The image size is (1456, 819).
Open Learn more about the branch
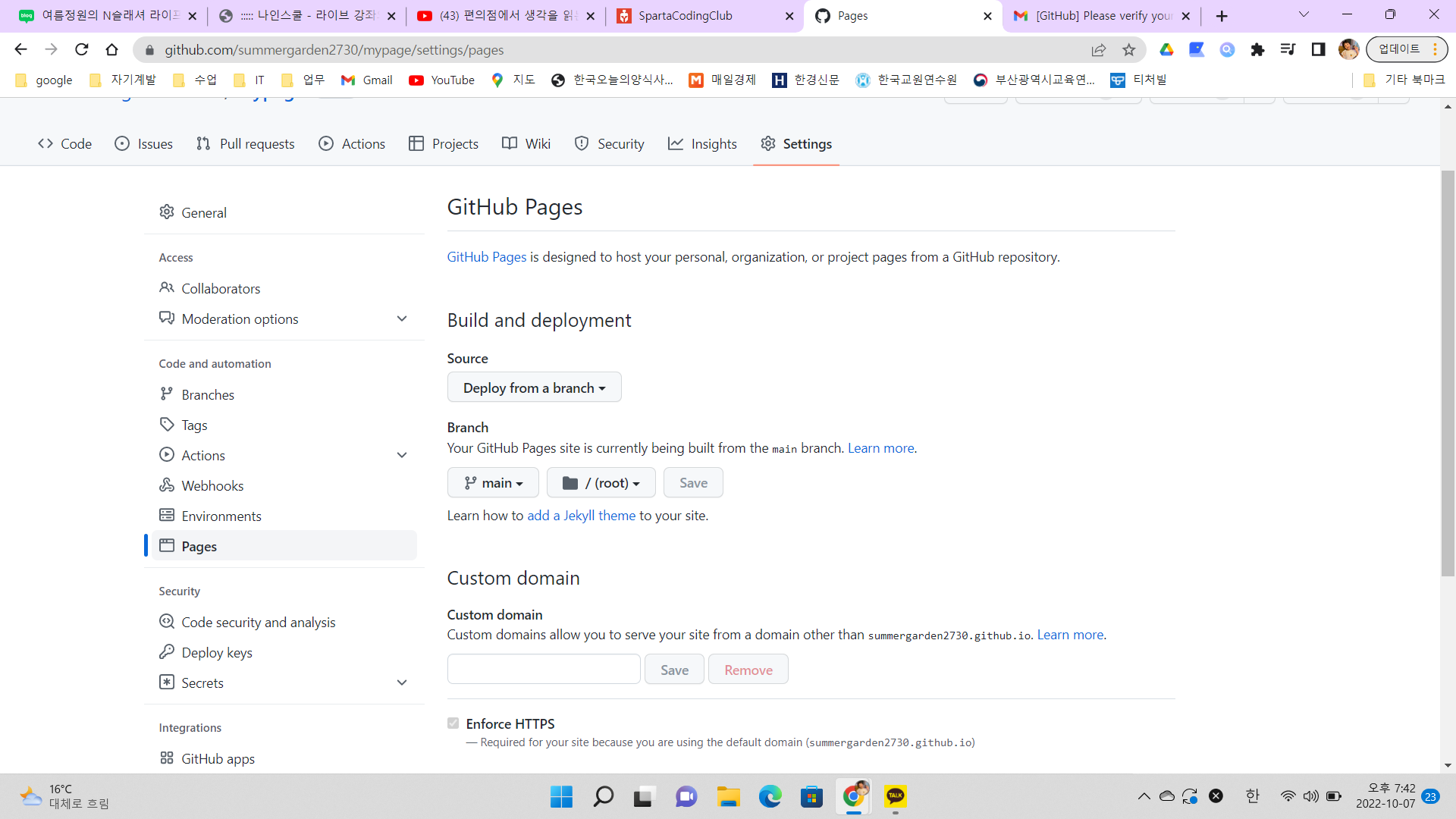tap(881, 448)
